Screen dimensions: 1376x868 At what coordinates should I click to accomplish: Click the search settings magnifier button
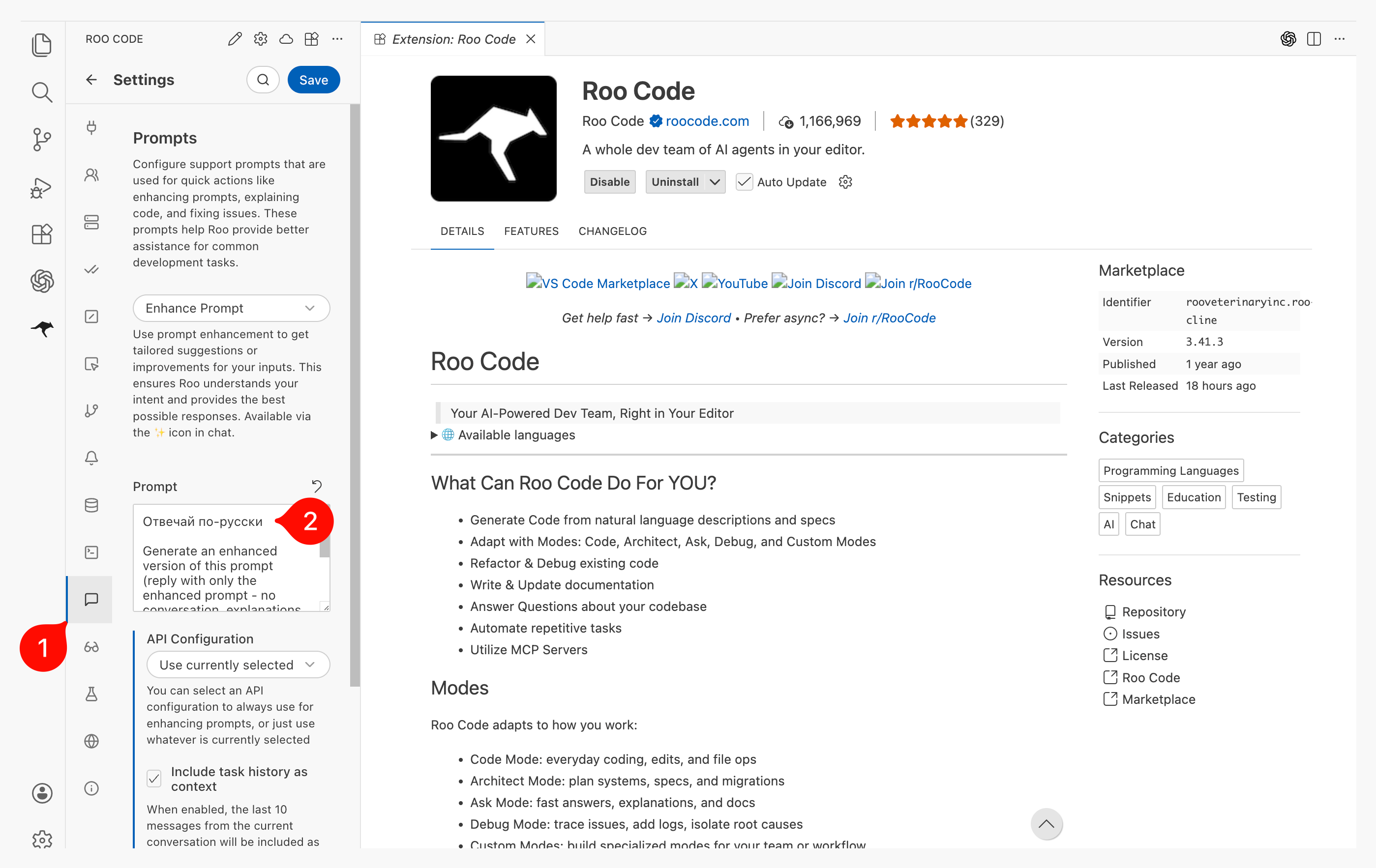pos(263,80)
